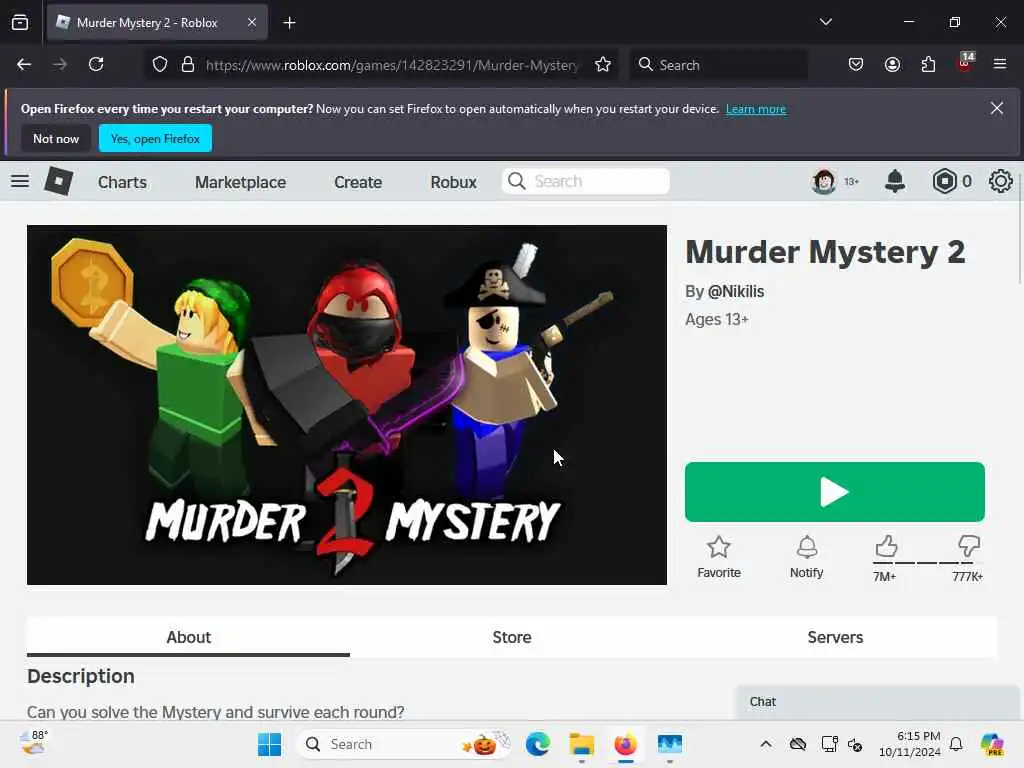This screenshot has width=1024, height=768.
Task: Go to Roblox home via logo icon
Action: coord(58,181)
